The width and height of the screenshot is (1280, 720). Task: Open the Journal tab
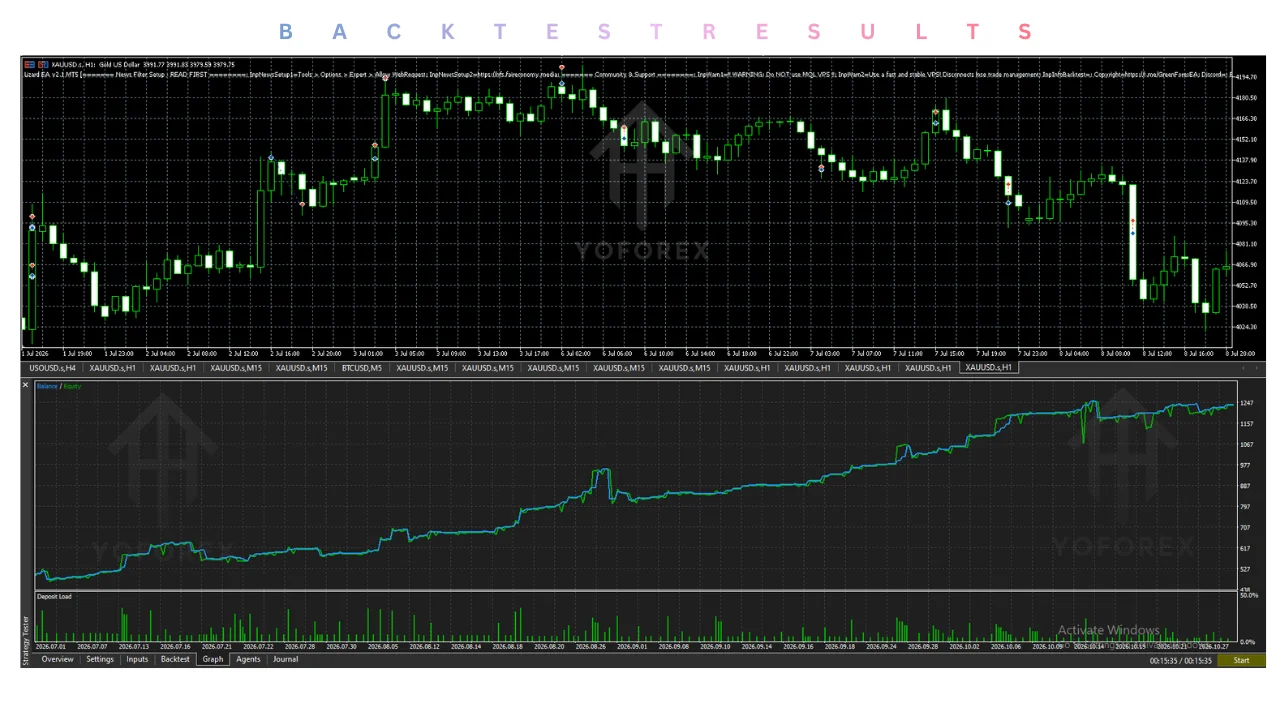(x=286, y=660)
